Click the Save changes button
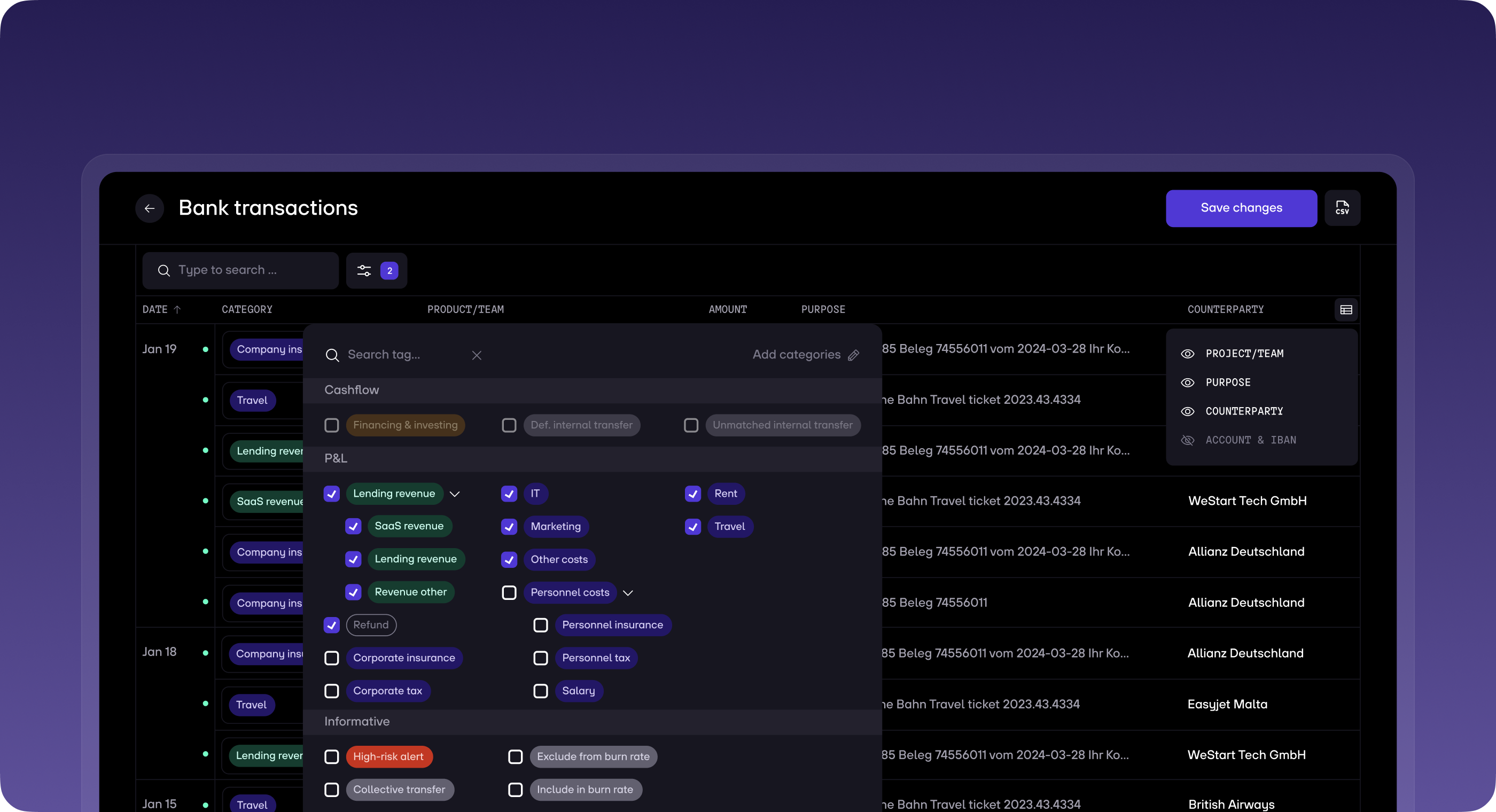 point(1241,208)
